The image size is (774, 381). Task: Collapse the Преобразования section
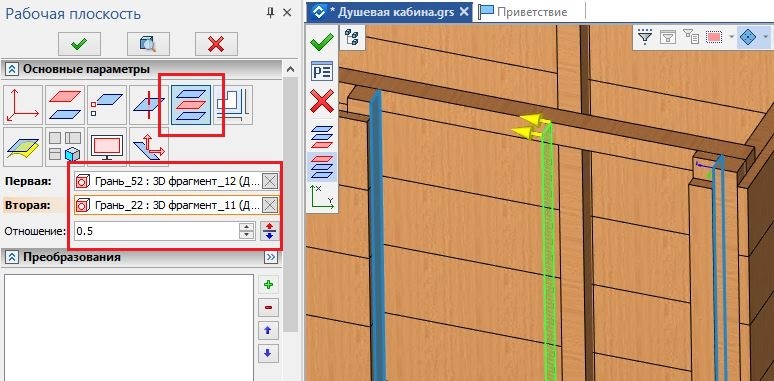tap(10, 257)
